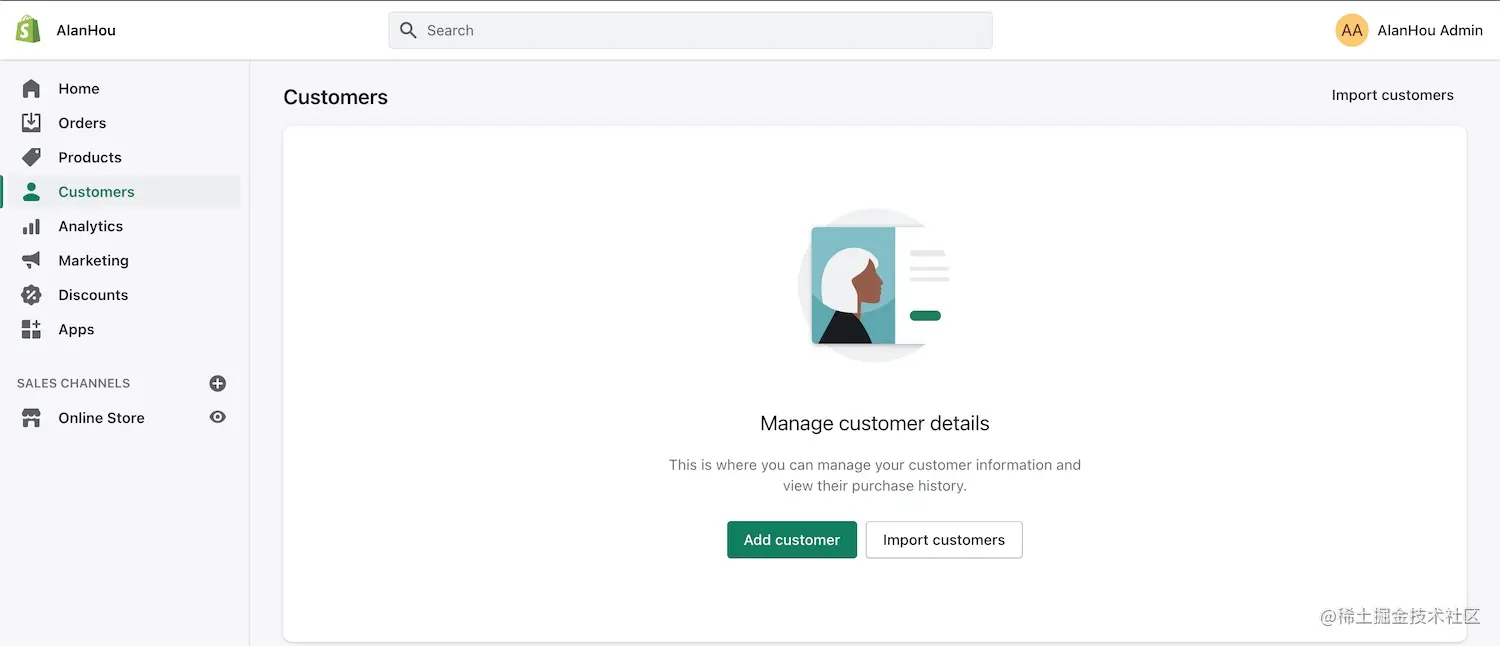
Task: Select the Import customers button beside Add customer
Action: [x=943, y=539]
